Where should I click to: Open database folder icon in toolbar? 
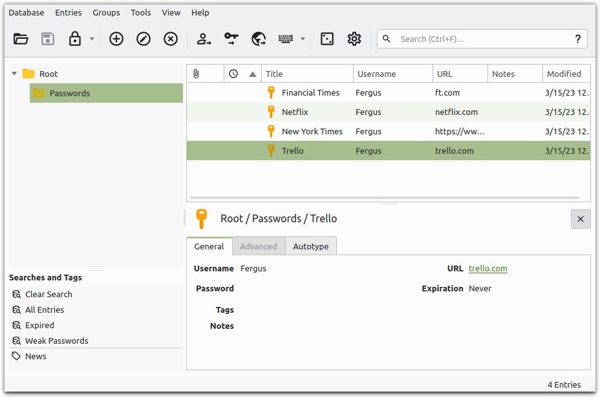(x=21, y=39)
